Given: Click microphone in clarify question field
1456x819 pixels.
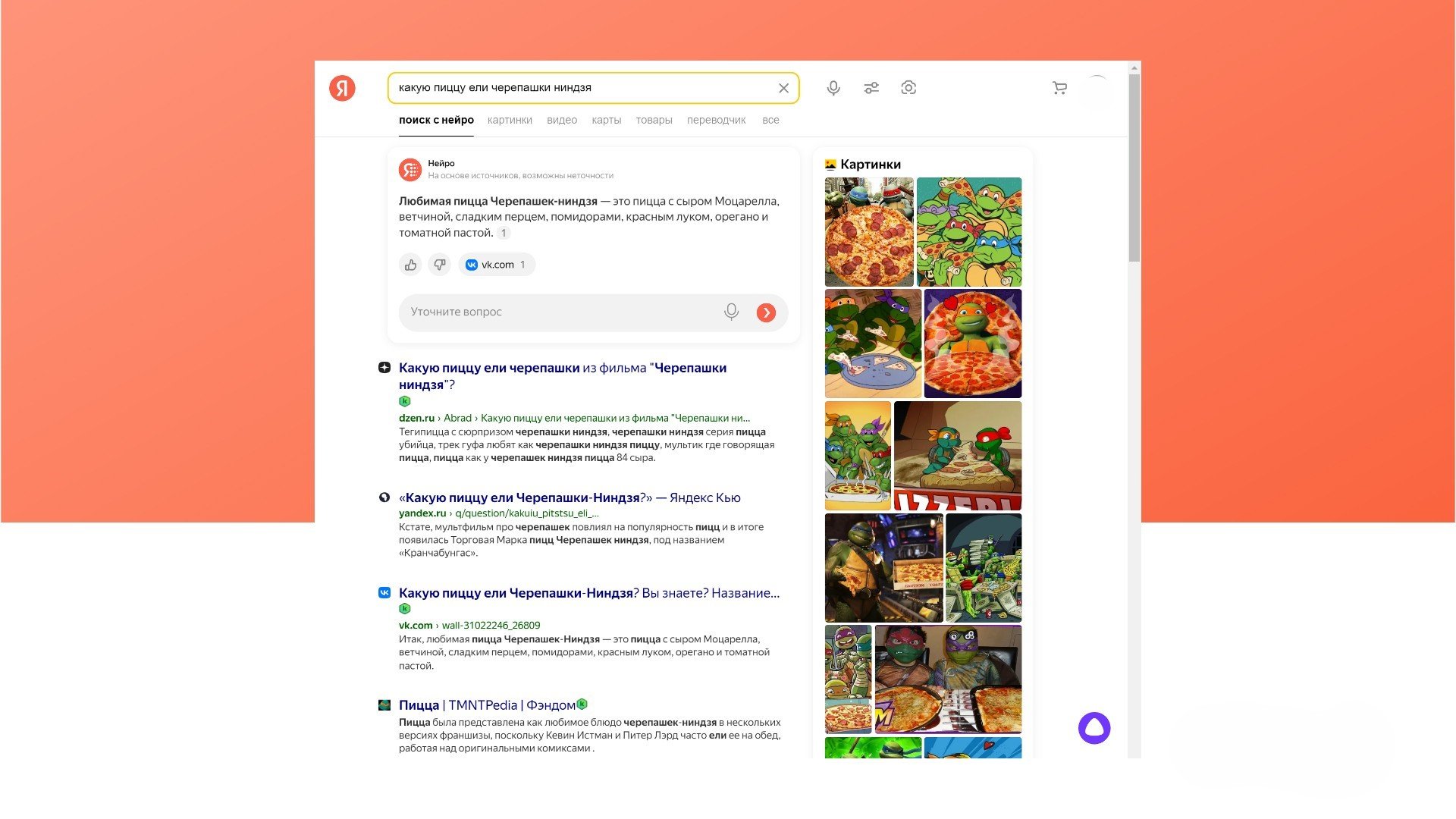Looking at the screenshot, I should pyautogui.click(x=731, y=312).
